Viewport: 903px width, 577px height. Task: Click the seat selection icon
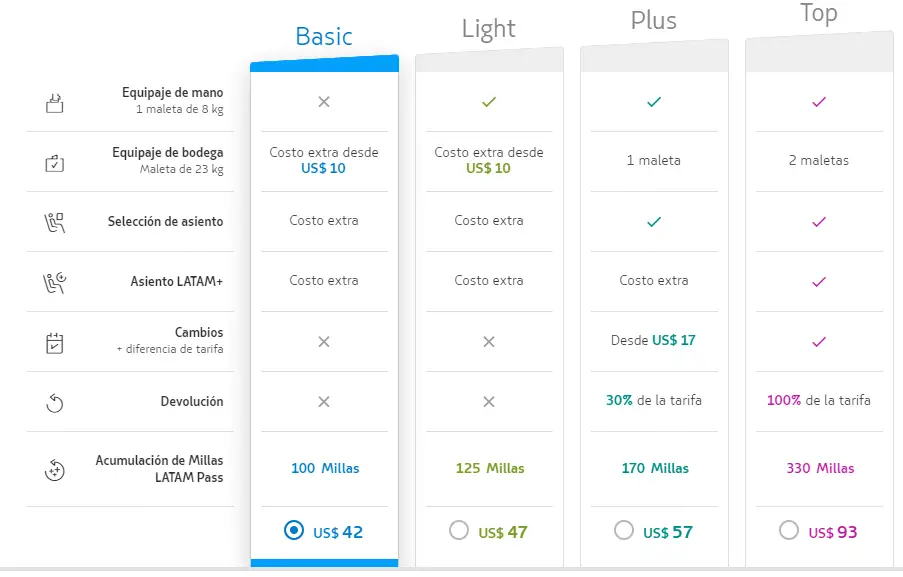click(x=55, y=222)
